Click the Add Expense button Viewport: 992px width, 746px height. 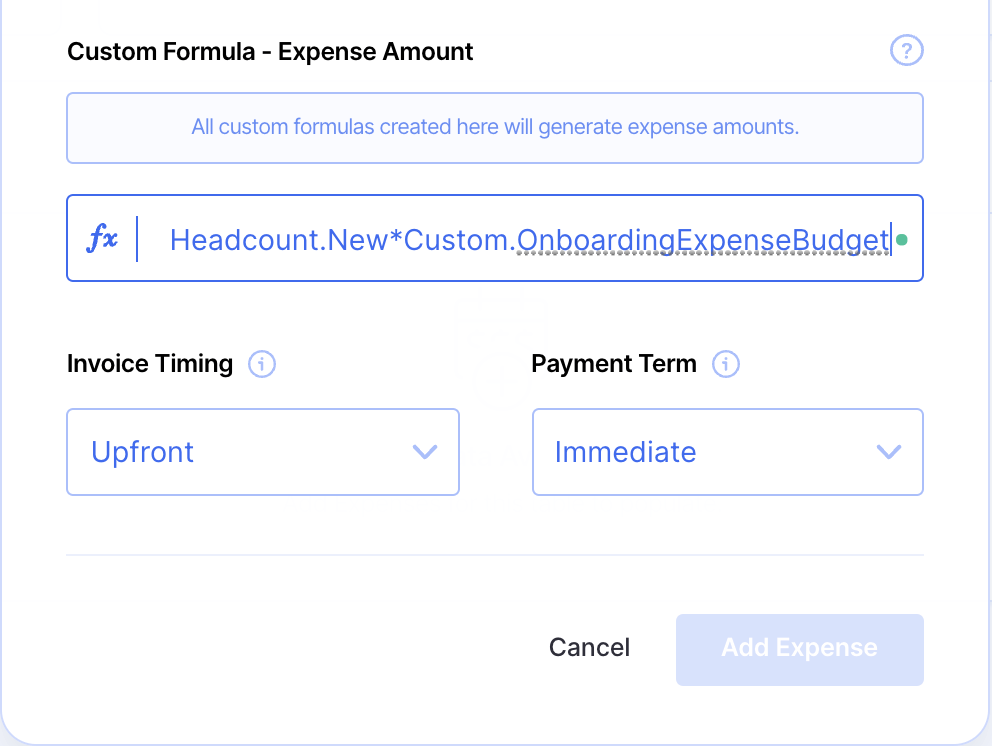(799, 649)
